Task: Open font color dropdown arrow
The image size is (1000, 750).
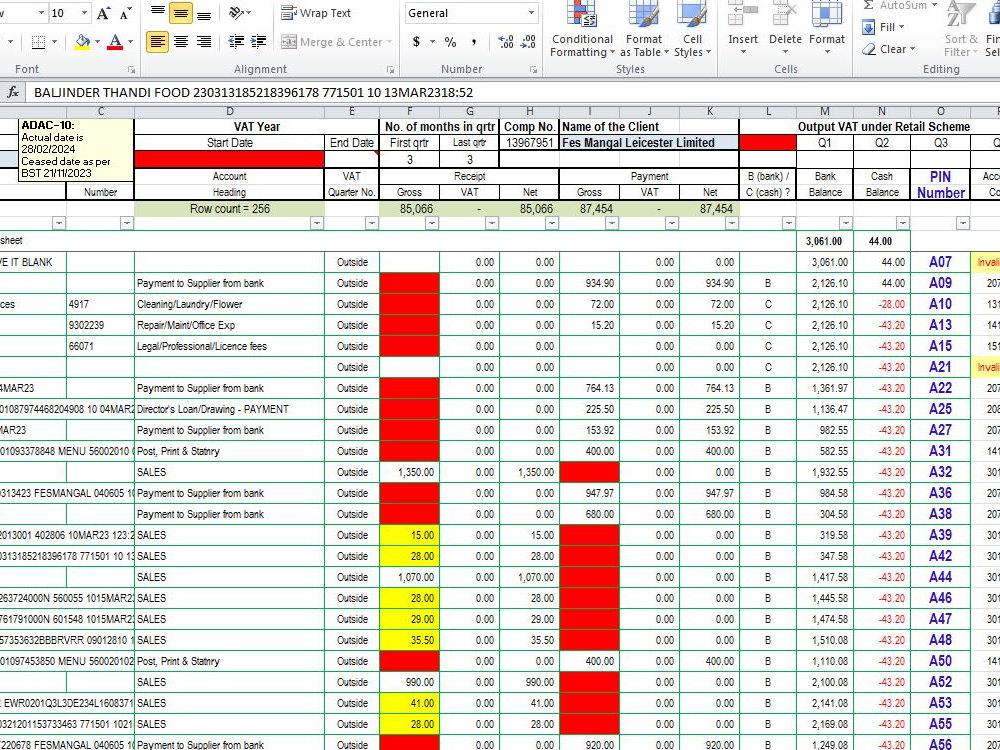Action: click(130, 42)
